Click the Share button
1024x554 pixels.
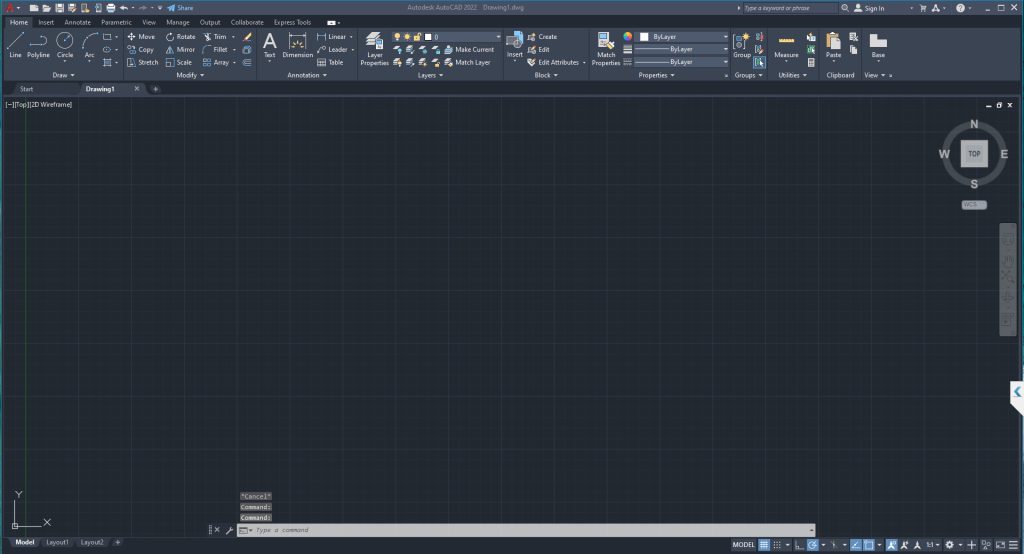click(x=181, y=7)
